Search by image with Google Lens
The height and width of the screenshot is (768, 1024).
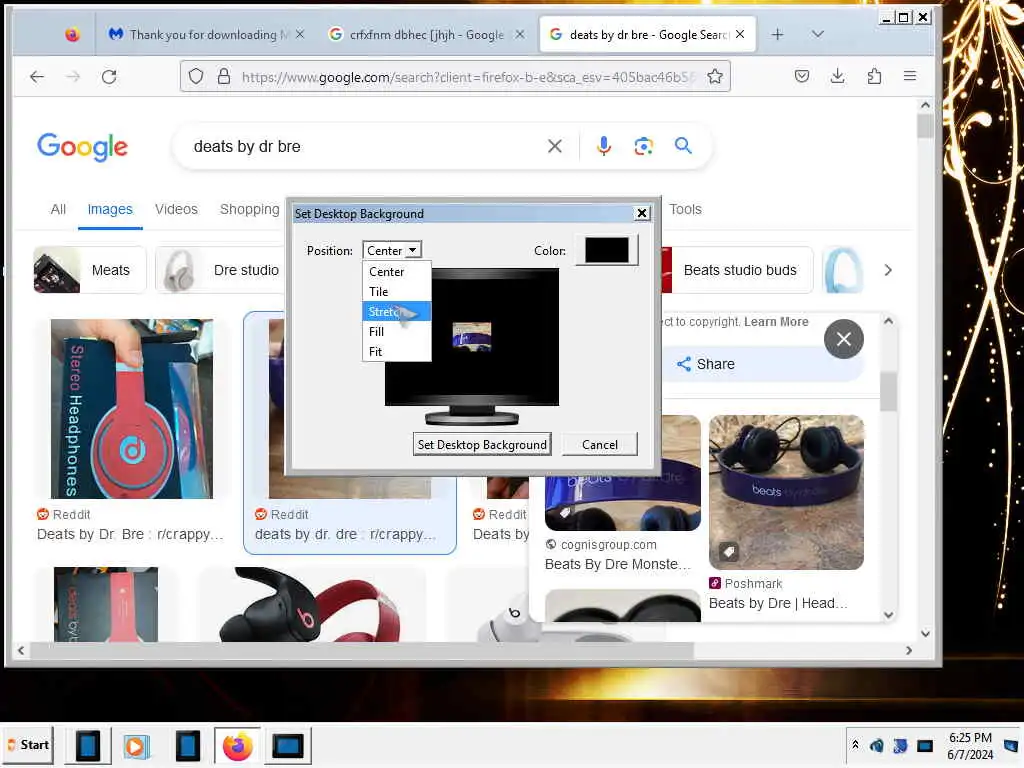(x=643, y=146)
